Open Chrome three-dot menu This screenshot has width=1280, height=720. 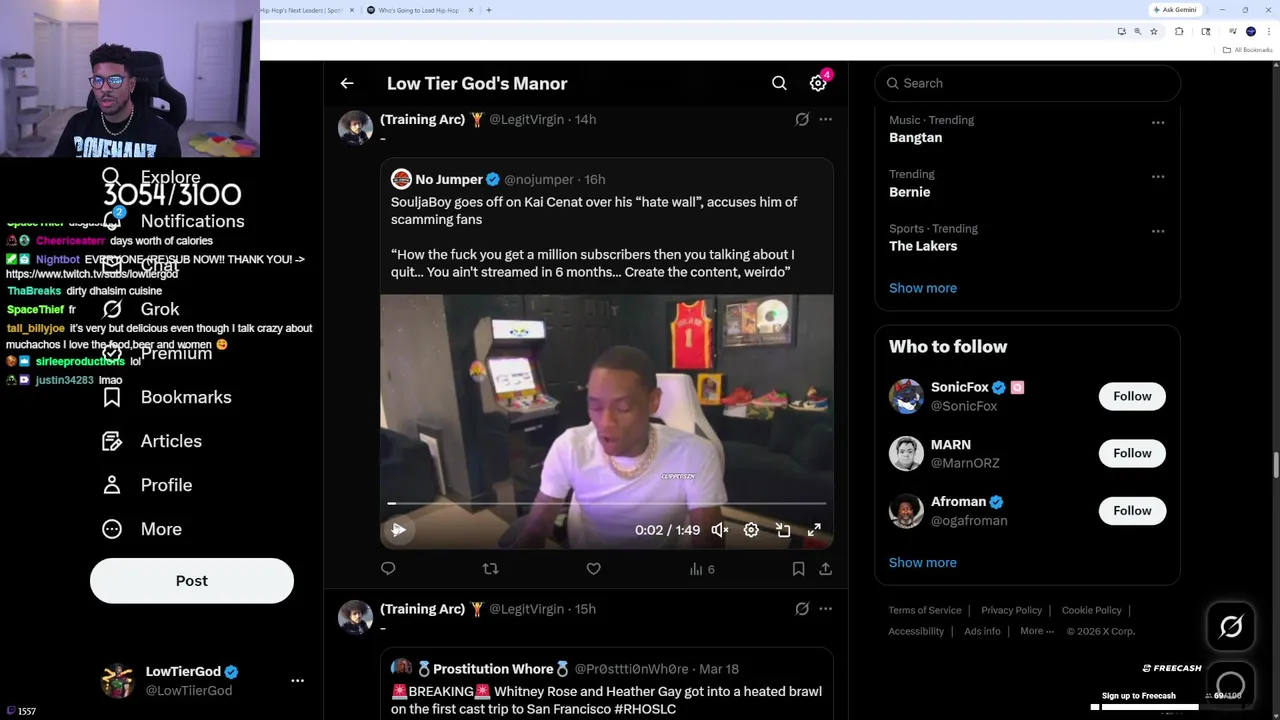[1267, 32]
